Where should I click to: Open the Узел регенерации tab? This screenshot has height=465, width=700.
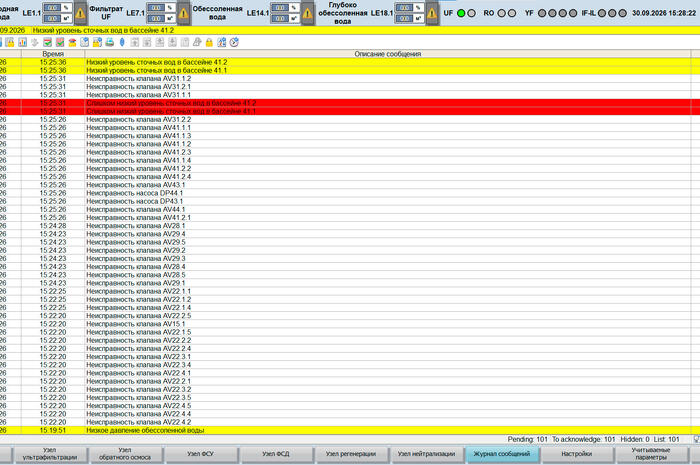pos(351,454)
